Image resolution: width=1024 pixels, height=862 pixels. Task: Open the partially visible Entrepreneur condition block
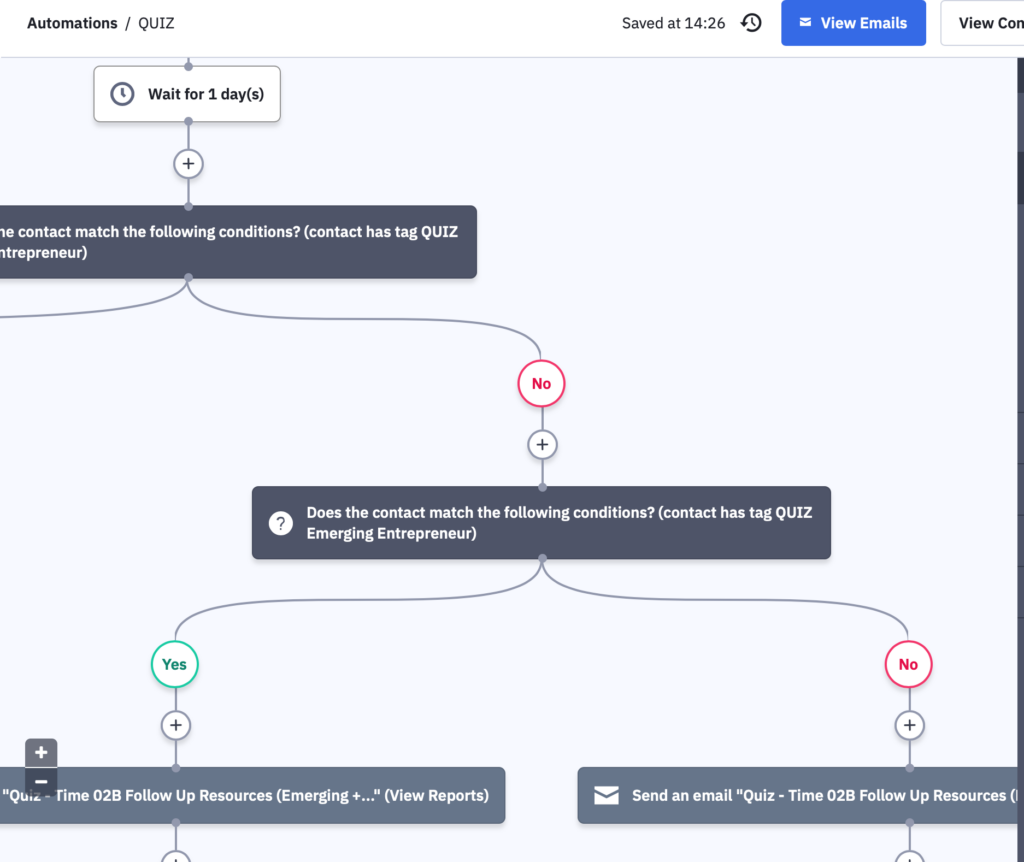click(238, 242)
